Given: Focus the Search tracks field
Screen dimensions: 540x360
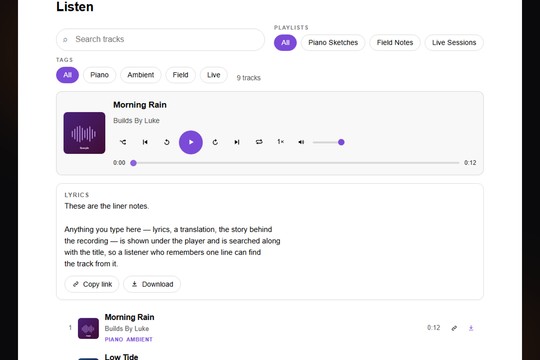Looking at the screenshot, I should click(x=160, y=39).
